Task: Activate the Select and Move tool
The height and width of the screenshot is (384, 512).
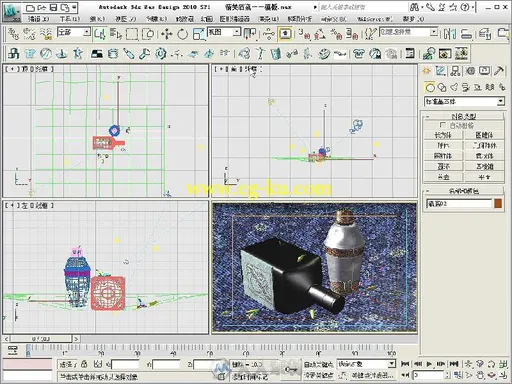Action: click(166, 34)
